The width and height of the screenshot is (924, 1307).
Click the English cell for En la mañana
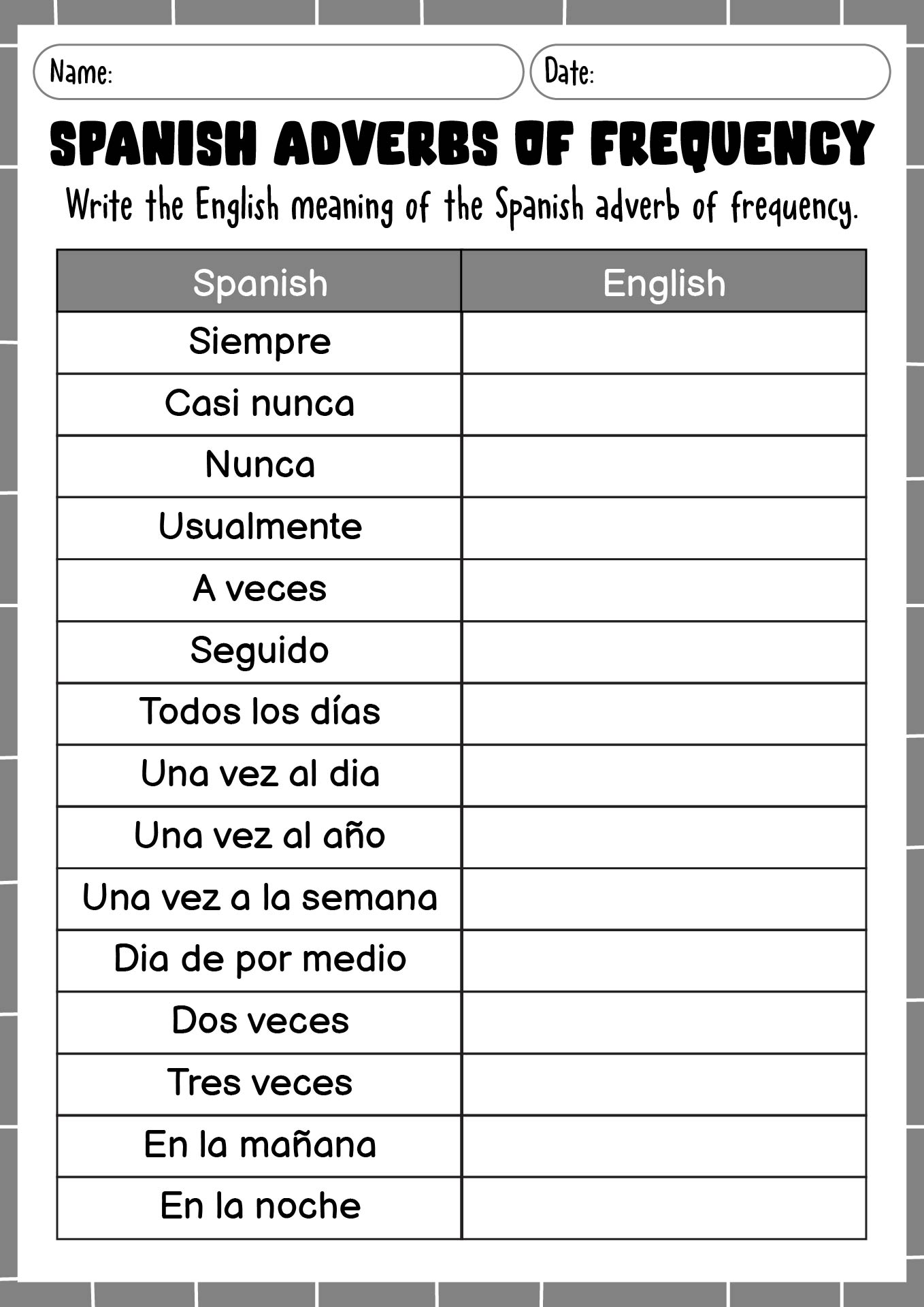click(663, 1146)
